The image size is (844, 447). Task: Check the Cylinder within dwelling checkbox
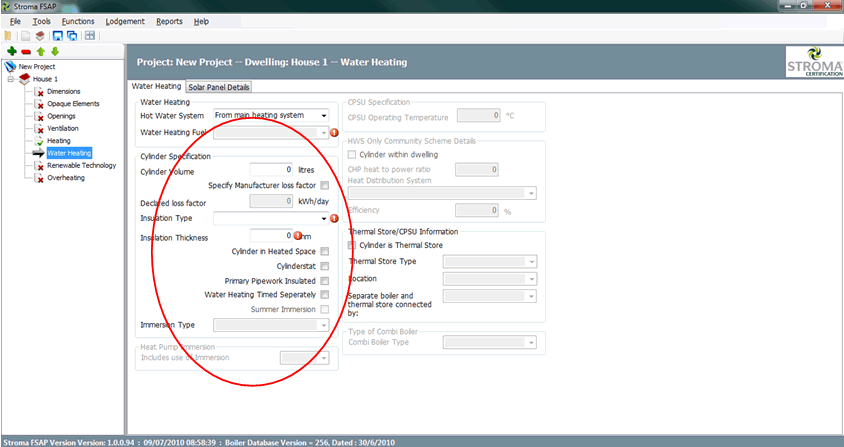(x=352, y=155)
